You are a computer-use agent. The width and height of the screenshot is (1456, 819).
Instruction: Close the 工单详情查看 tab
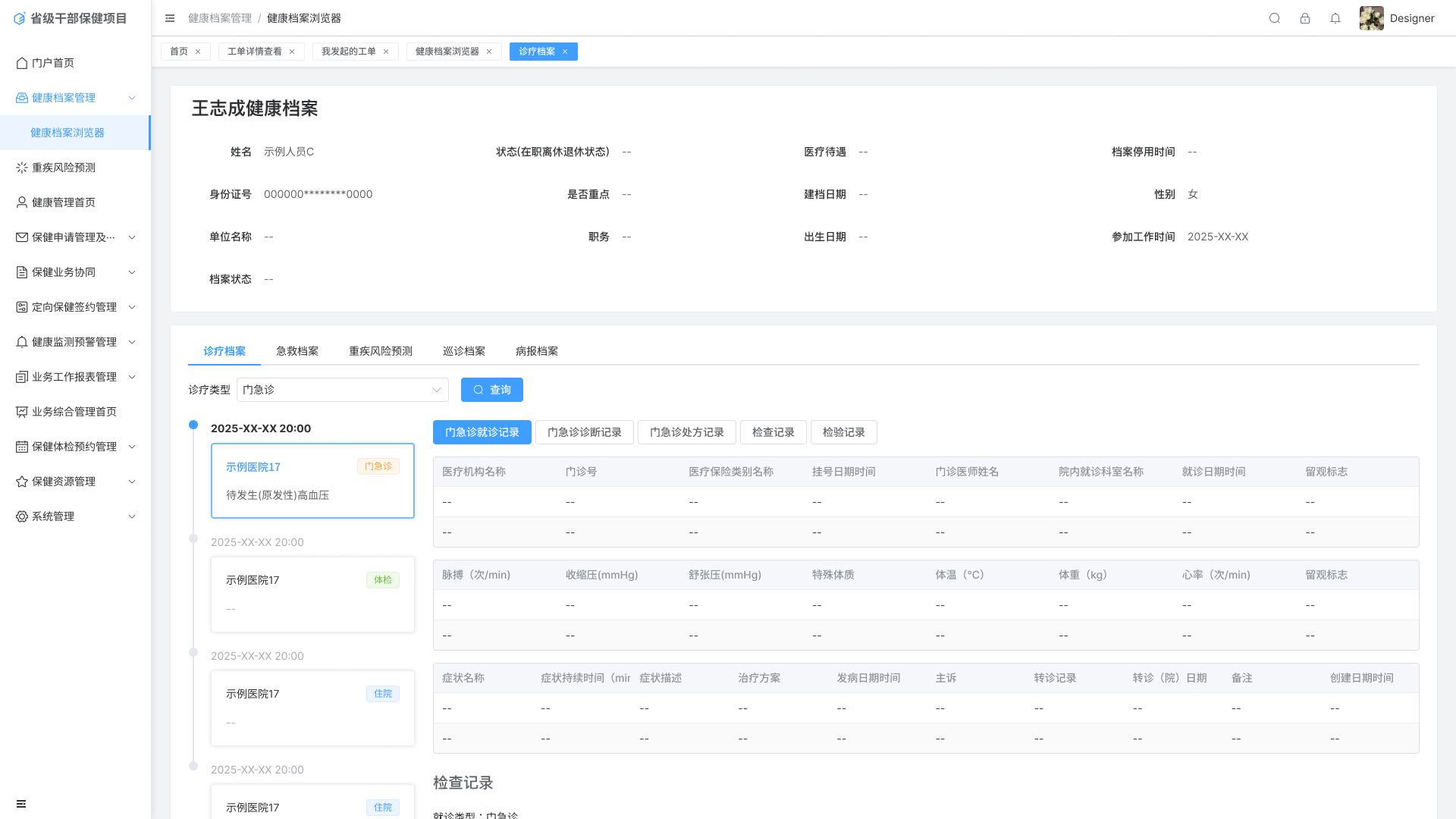click(x=292, y=52)
